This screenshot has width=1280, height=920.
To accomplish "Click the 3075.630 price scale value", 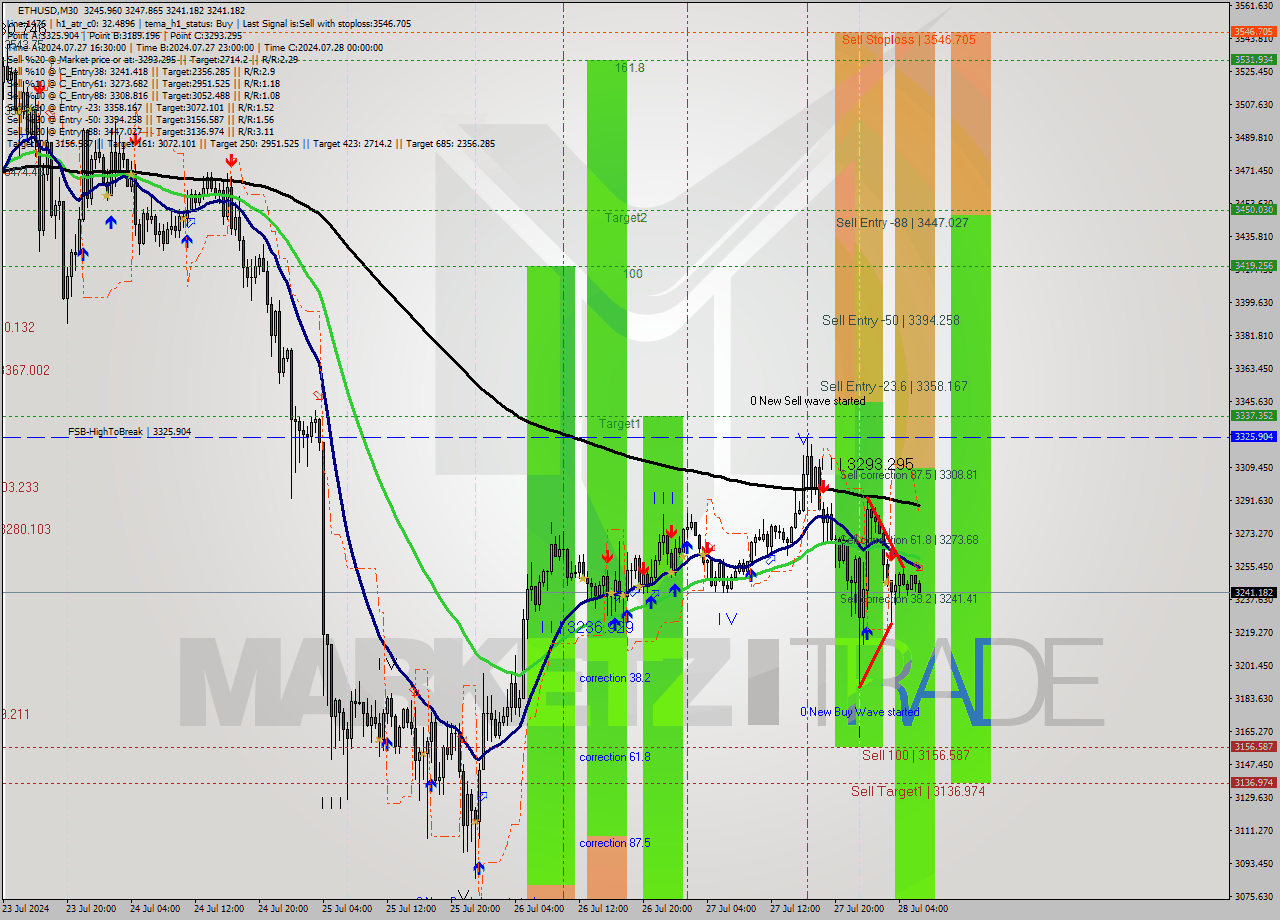I will (1253, 896).
